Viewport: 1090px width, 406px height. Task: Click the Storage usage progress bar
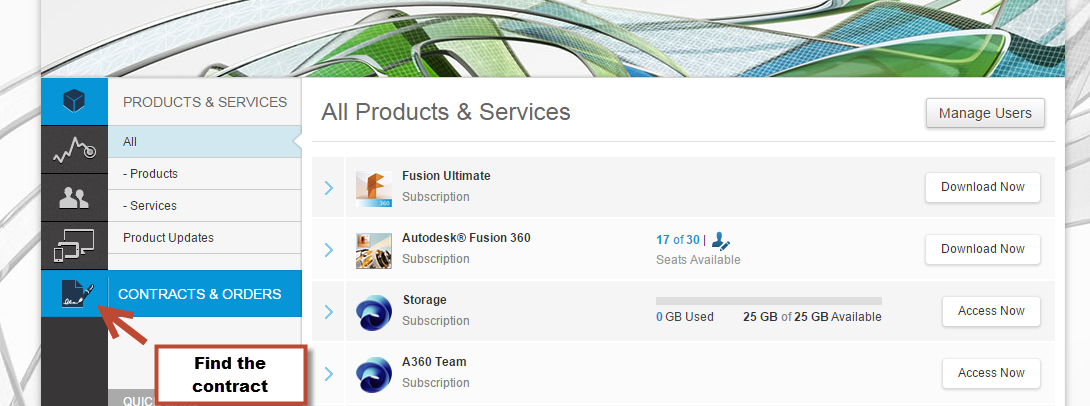click(x=769, y=301)
